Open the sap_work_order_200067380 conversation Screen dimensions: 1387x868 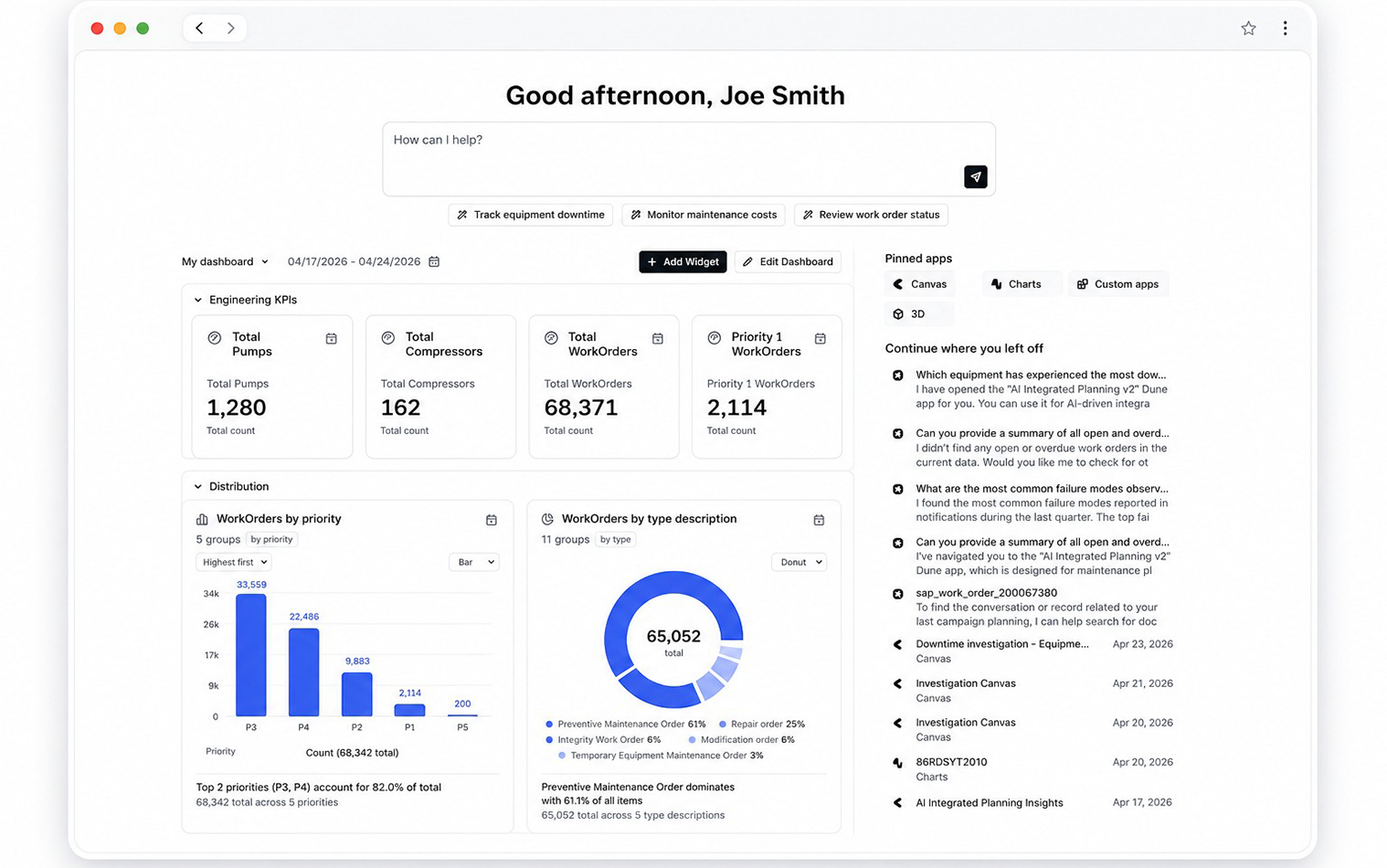tap(1032, 607)
